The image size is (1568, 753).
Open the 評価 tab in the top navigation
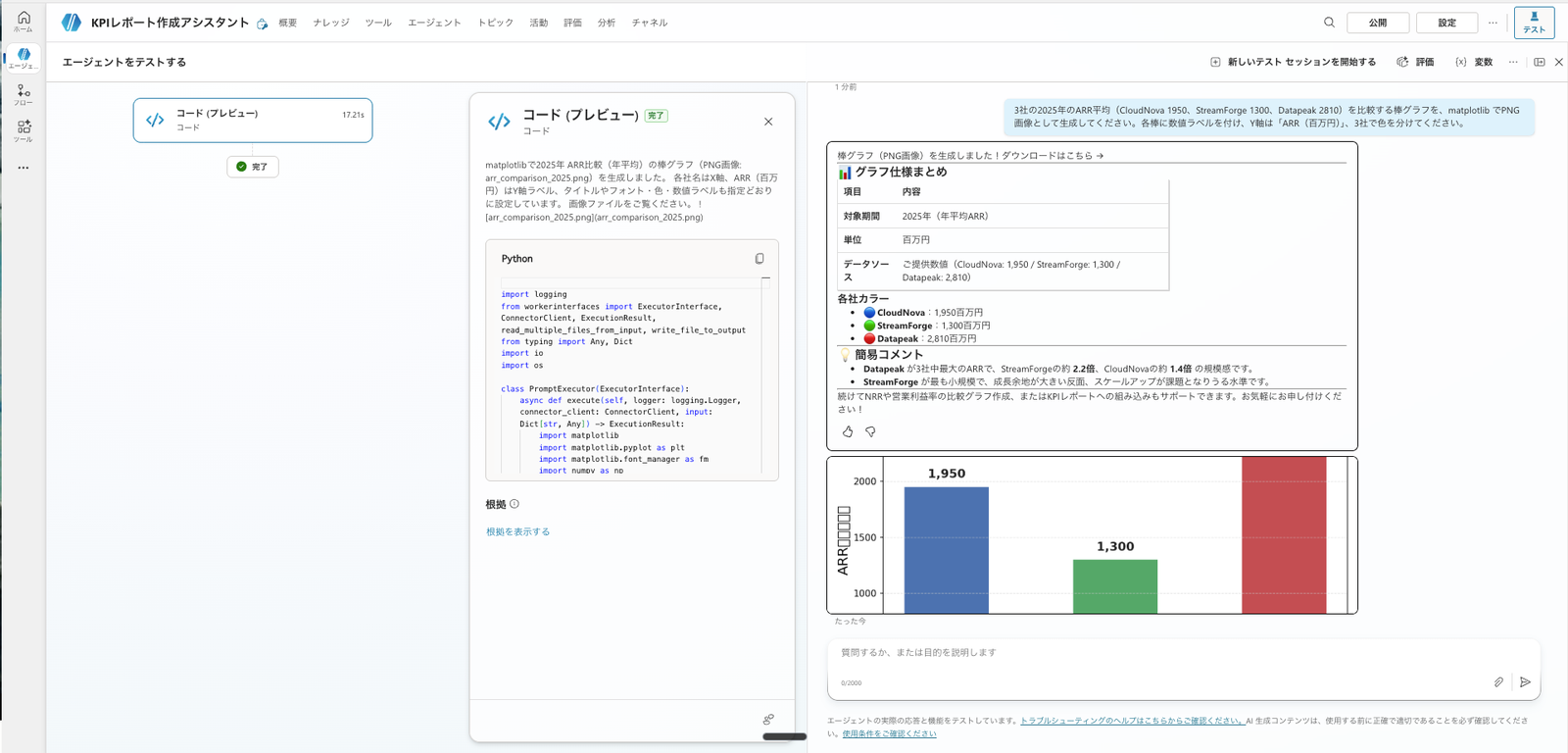click(x=573, y=23)
